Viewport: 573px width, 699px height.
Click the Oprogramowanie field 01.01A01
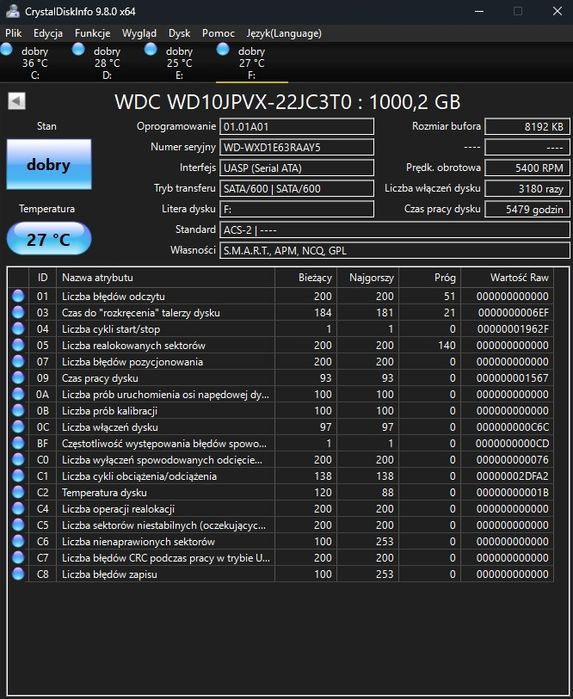pos(297,127)
